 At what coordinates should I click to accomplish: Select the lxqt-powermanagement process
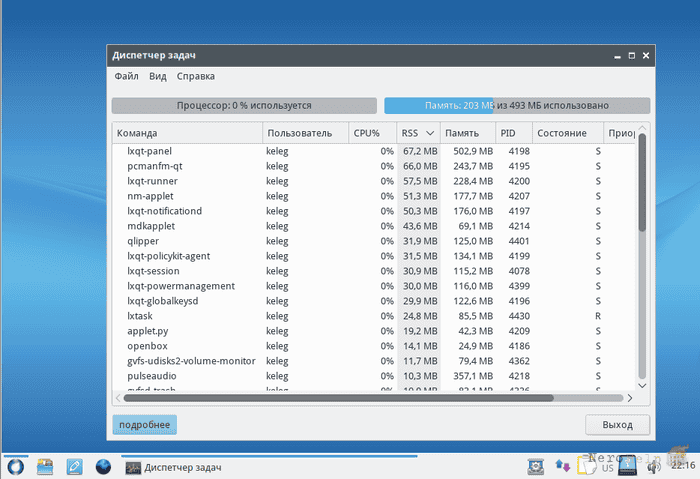(x=373, y=286)
